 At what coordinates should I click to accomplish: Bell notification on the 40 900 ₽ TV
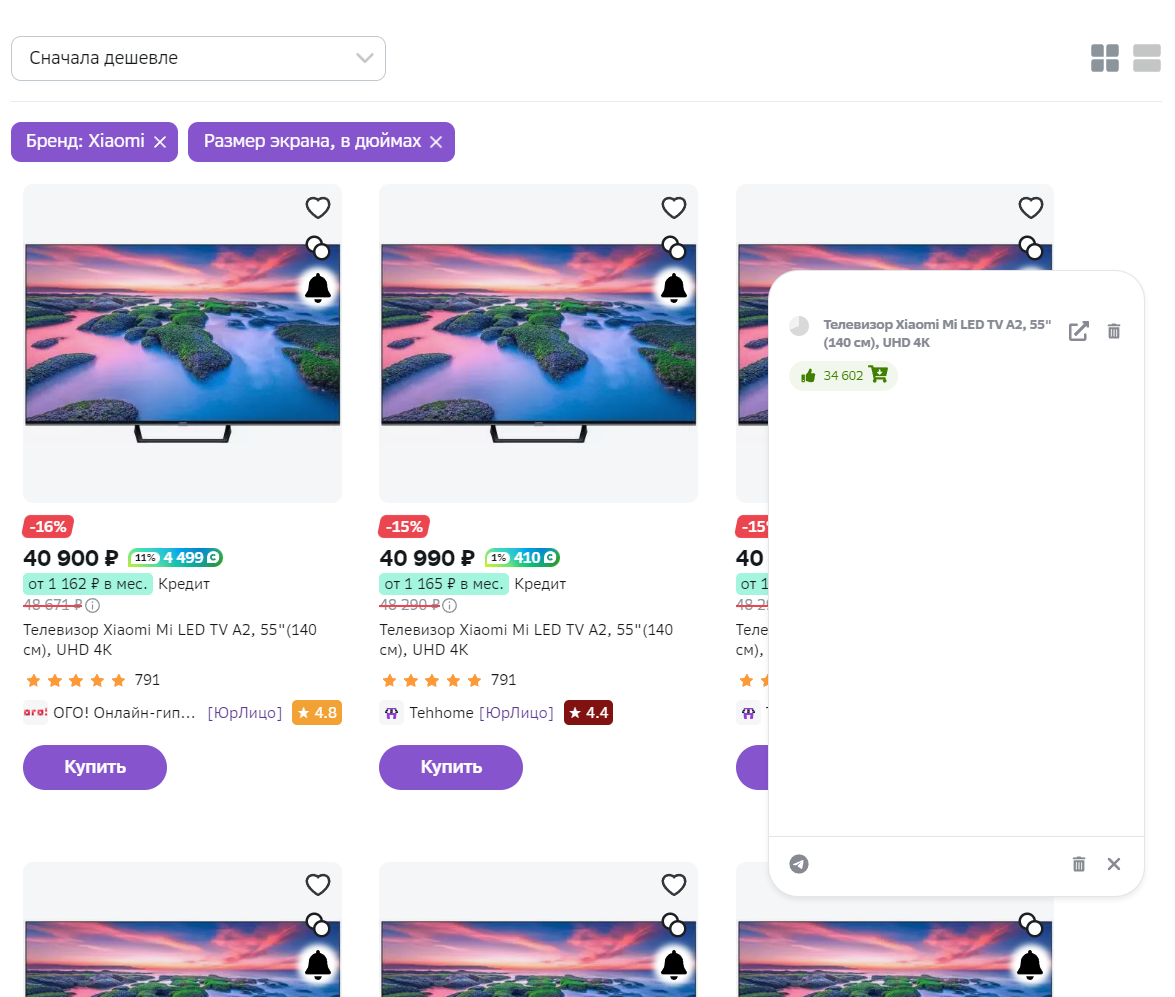[x=318, y=288]
